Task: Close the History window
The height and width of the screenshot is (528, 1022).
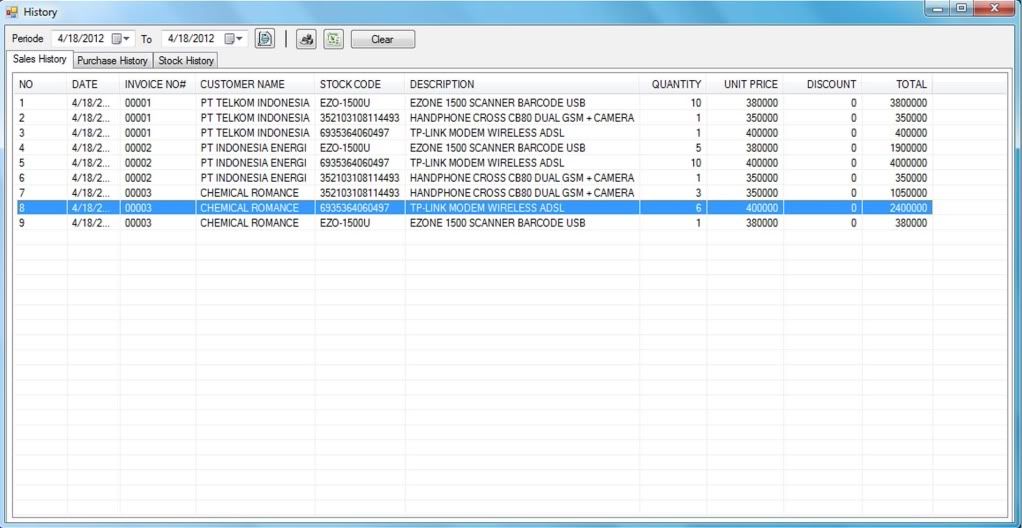Action: pos(994,8)
